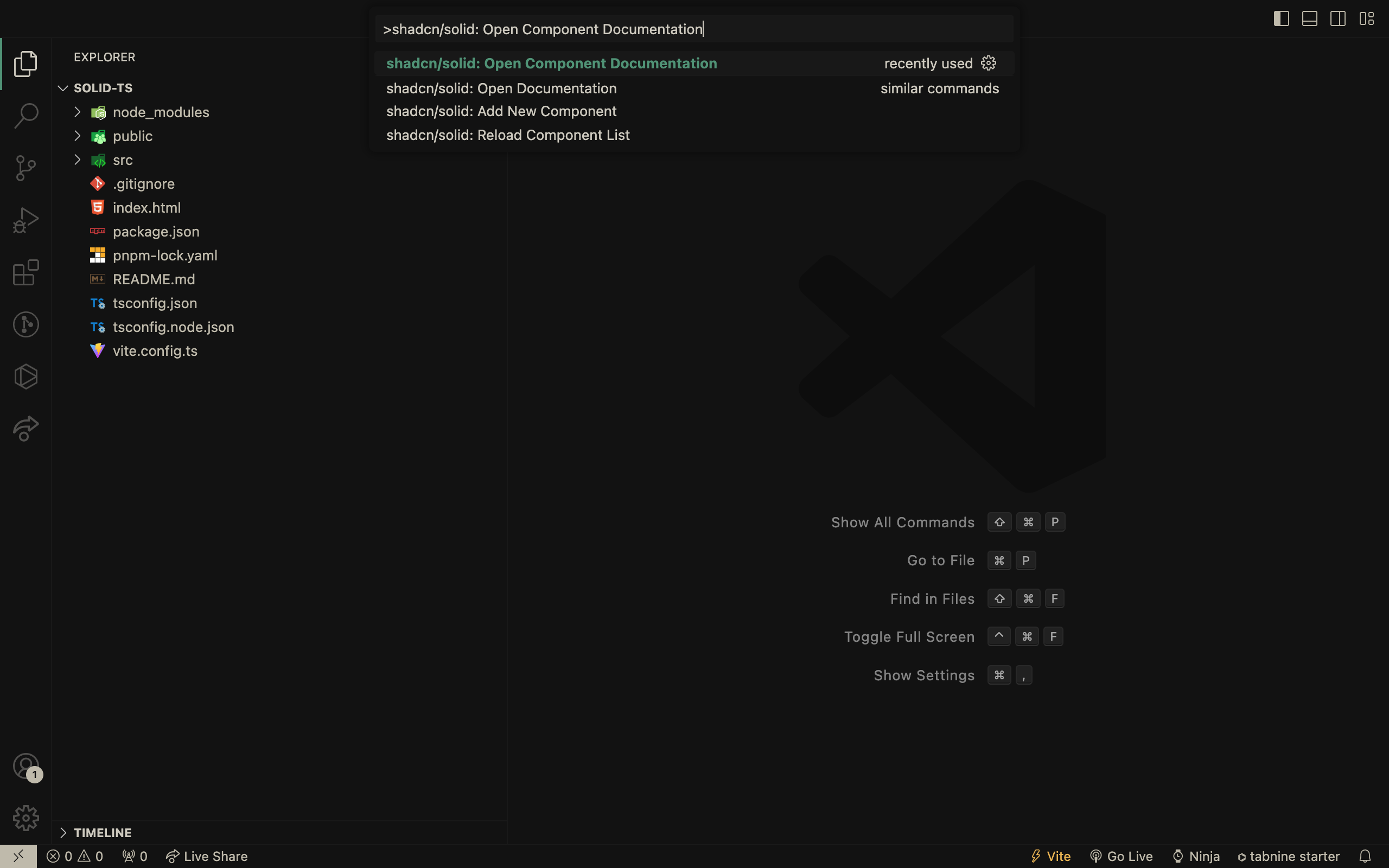Click the recently used settings gear icon
Screen dimensions: 1389x868
pos(989,63)
